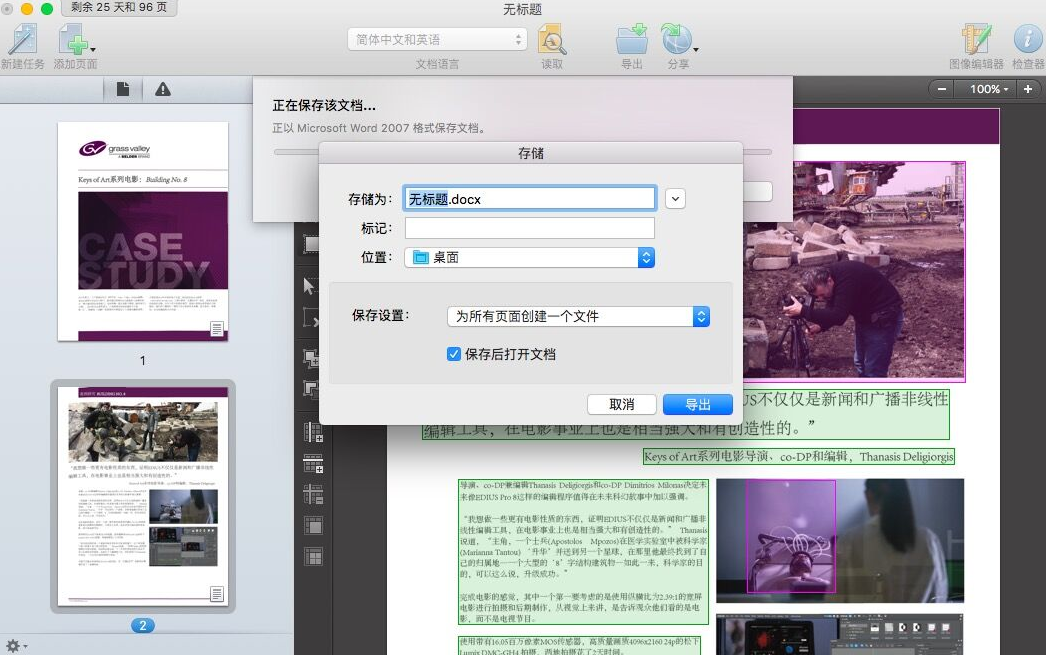The image size is (1046, 655).
Task: Click the blue 导出 export button
Action: [x=697, y=404]
